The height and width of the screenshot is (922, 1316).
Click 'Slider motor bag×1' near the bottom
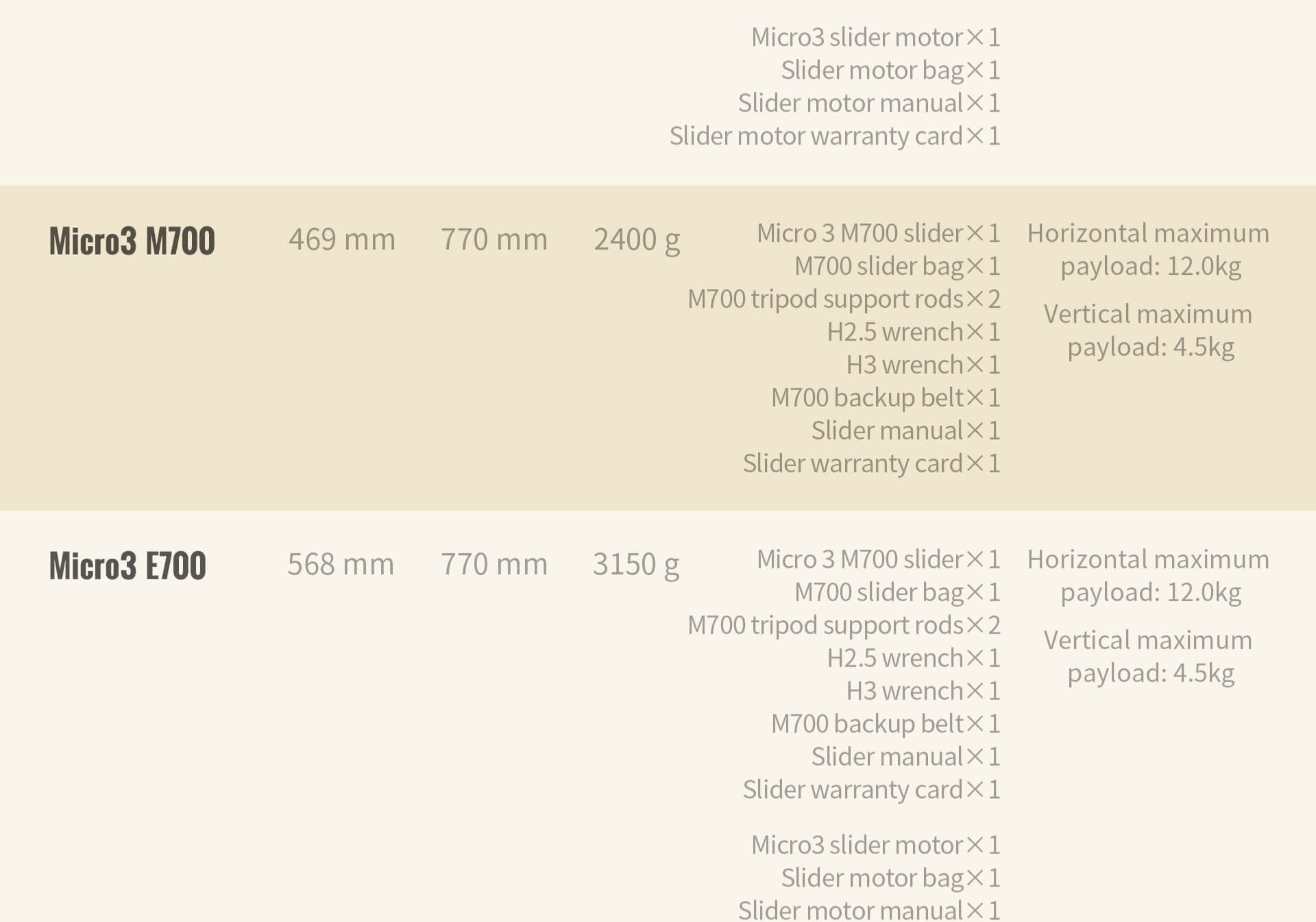(x=891, y=877)
